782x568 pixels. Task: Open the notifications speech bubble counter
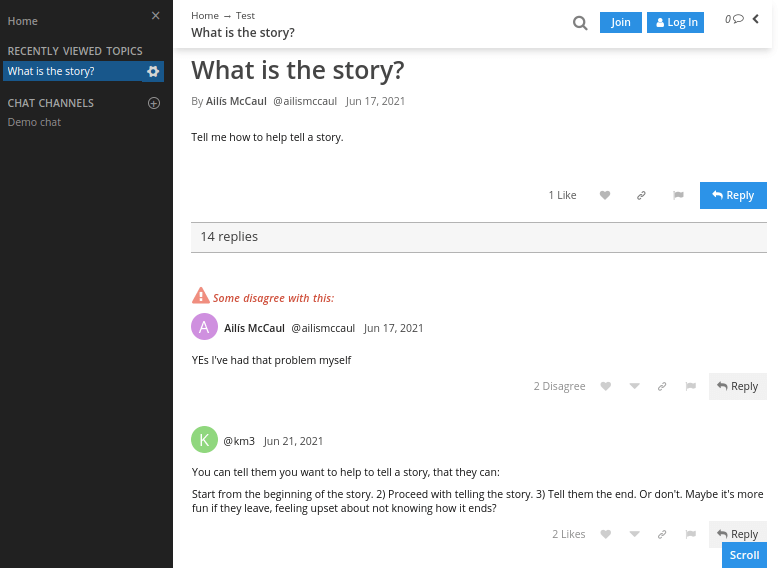[x=734, y=19]
